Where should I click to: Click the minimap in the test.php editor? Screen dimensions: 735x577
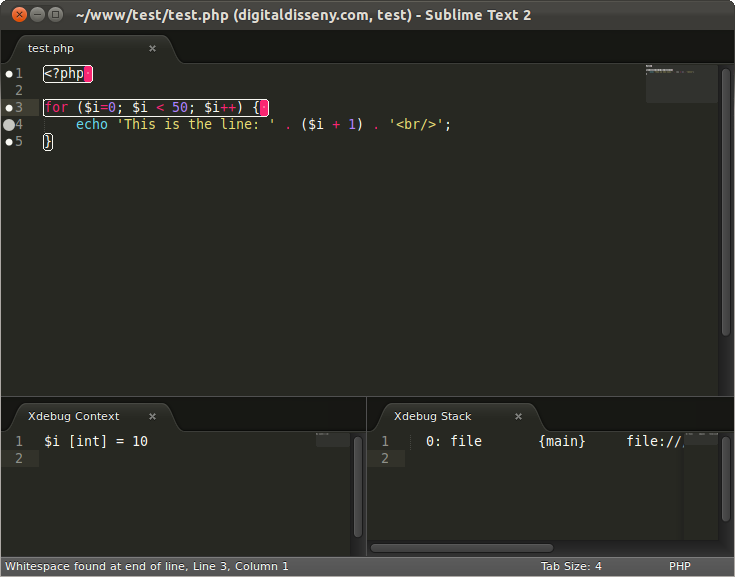coord(680,85)
